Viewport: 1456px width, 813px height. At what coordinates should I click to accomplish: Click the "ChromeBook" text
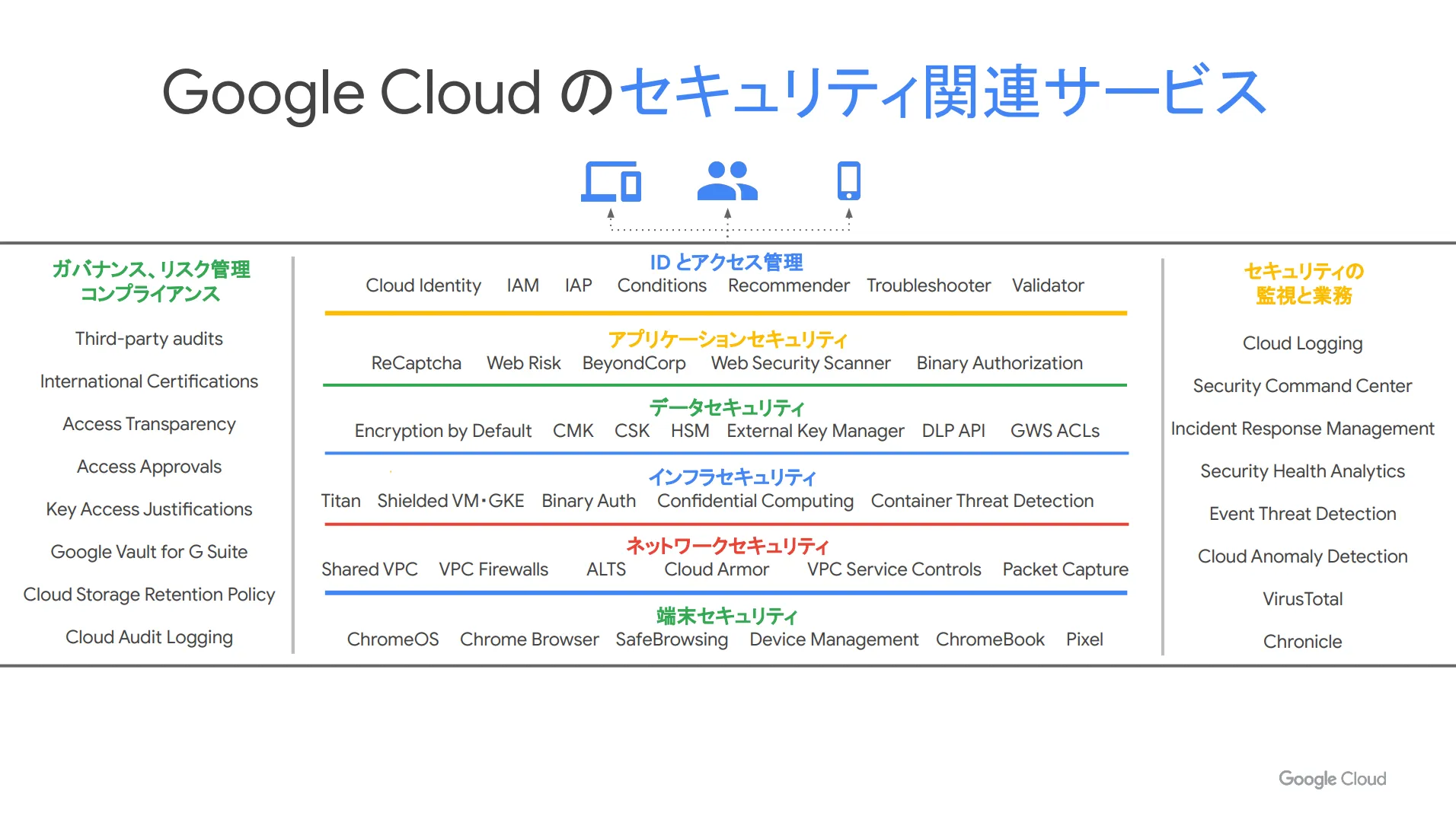990,639
